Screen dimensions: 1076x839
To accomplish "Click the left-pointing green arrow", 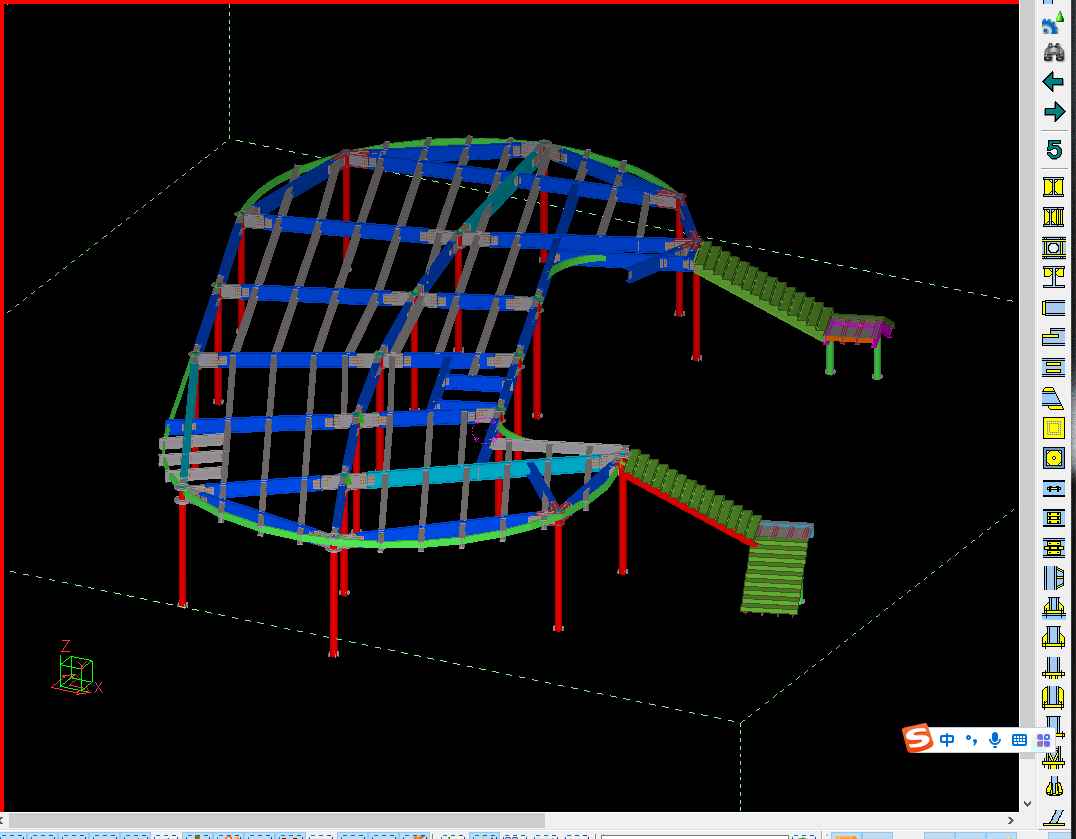I will (1053, 82).
